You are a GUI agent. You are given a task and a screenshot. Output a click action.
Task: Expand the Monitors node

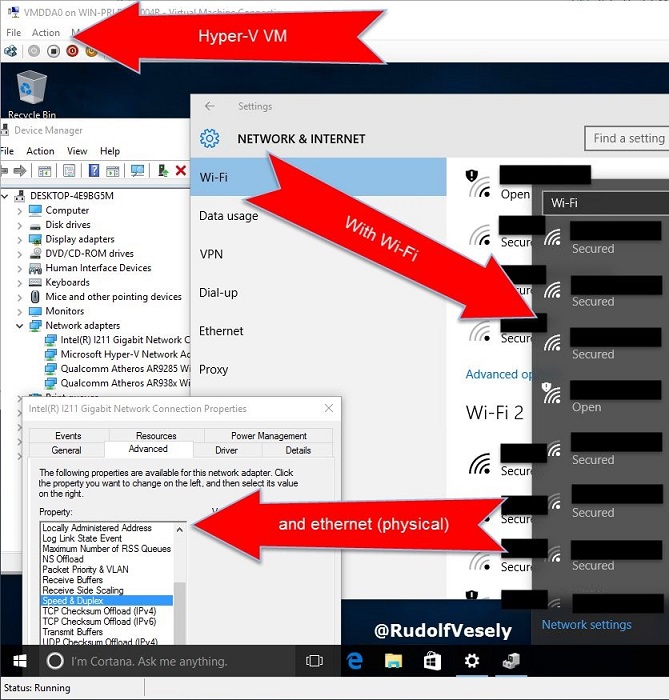point(19,312)
